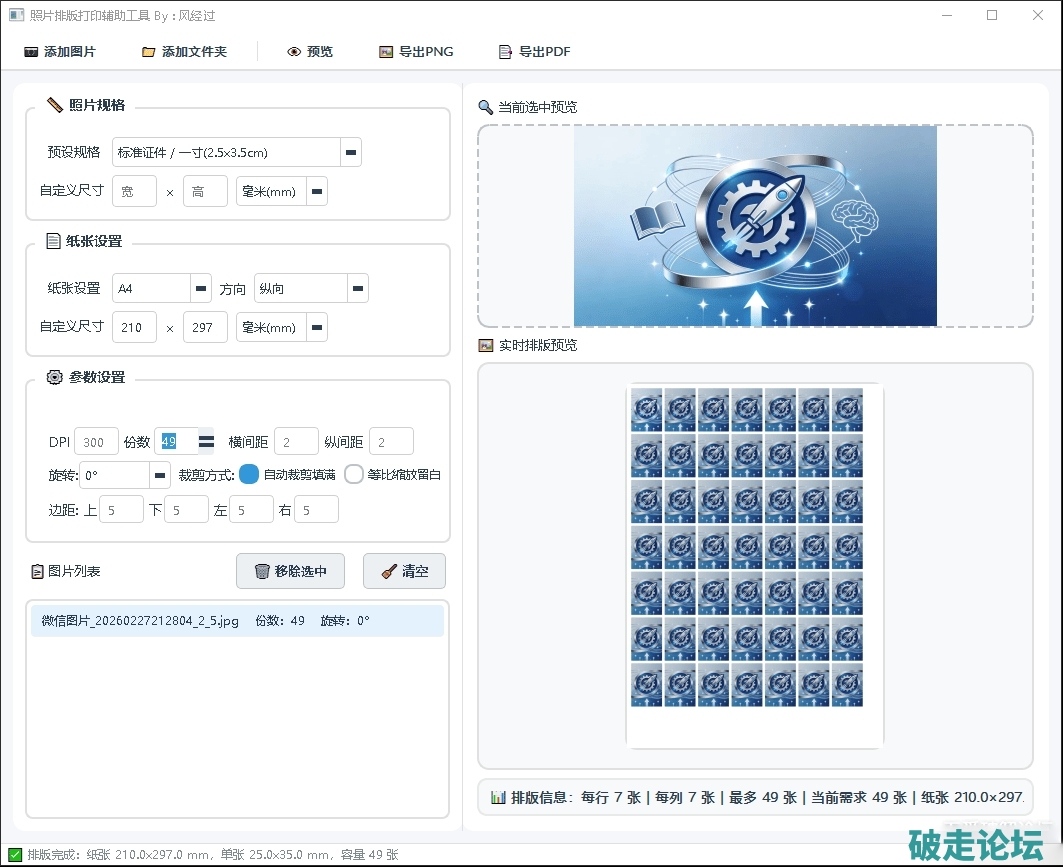Click the 份数 spinner arrows

tap(206, 441)
